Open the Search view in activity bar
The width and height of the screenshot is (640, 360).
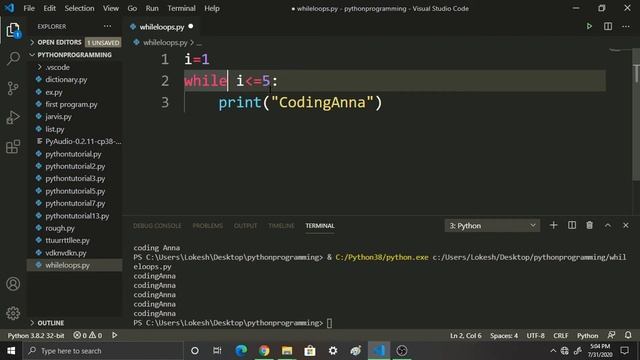tap(13, 58)
